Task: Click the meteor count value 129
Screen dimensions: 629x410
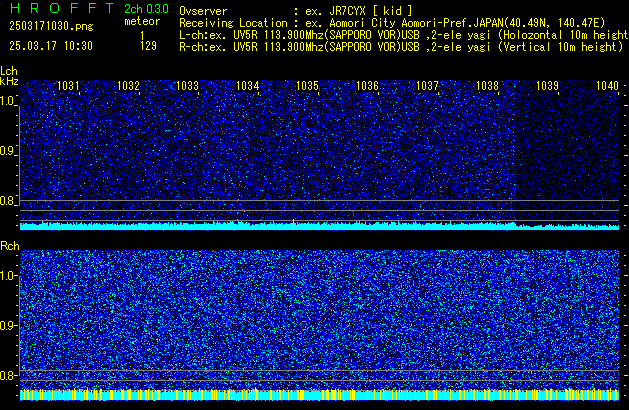Action: coord(148,46)
